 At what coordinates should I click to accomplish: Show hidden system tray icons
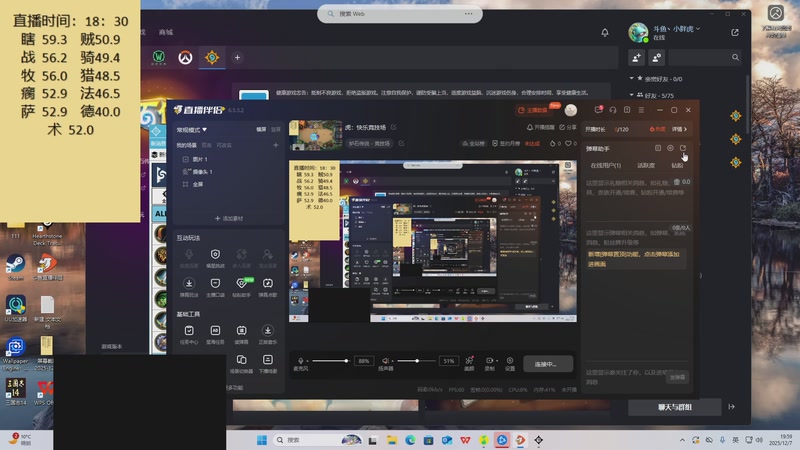(x=682, y=440)
